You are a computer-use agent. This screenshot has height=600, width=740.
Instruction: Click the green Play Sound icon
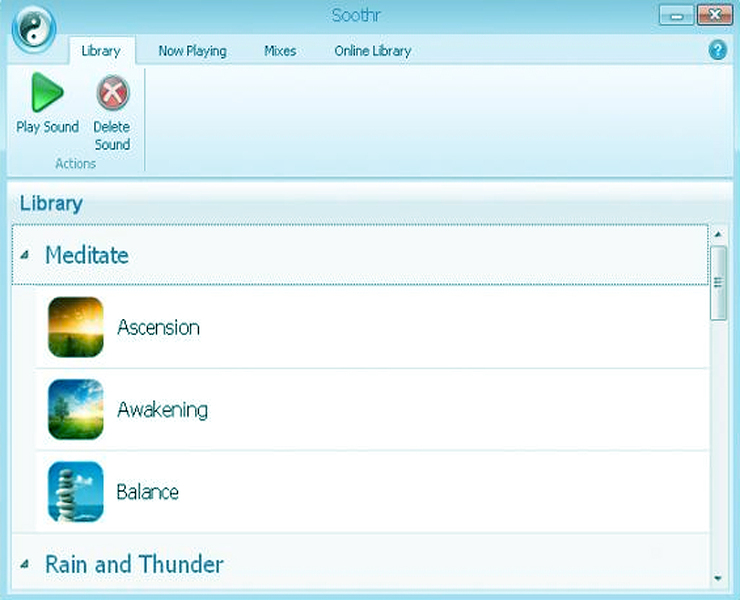pyautogui.click(x=47, y=92)
